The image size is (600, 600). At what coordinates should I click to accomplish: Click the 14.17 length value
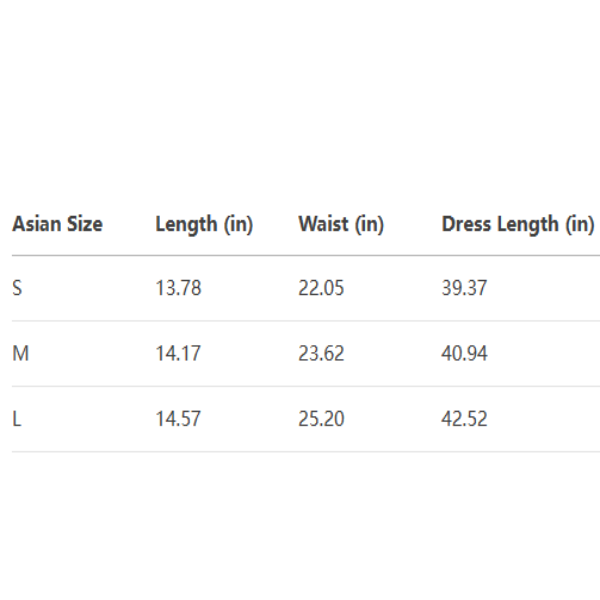pyautogui.click(x=178, y=353)
